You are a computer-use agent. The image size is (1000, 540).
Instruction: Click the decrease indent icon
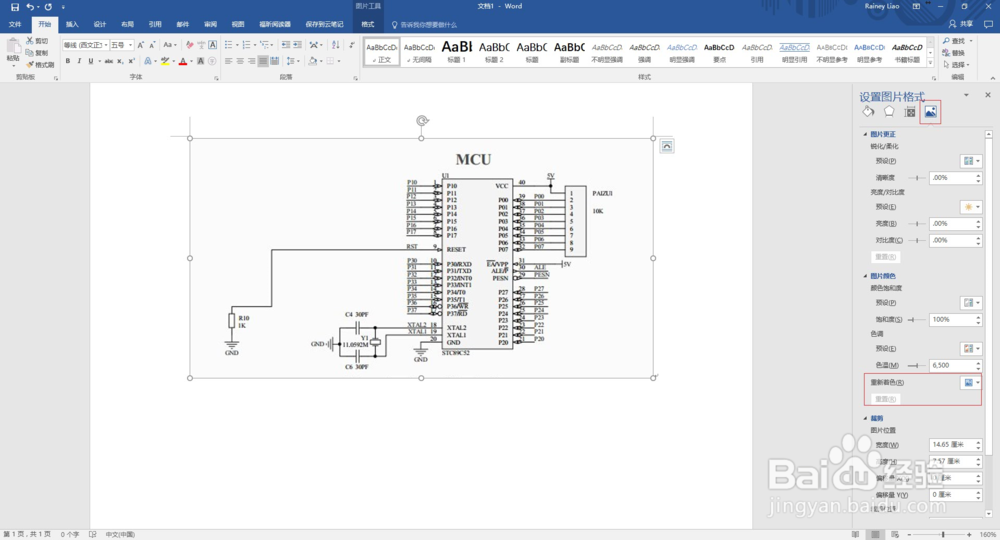tap(286, 45)
